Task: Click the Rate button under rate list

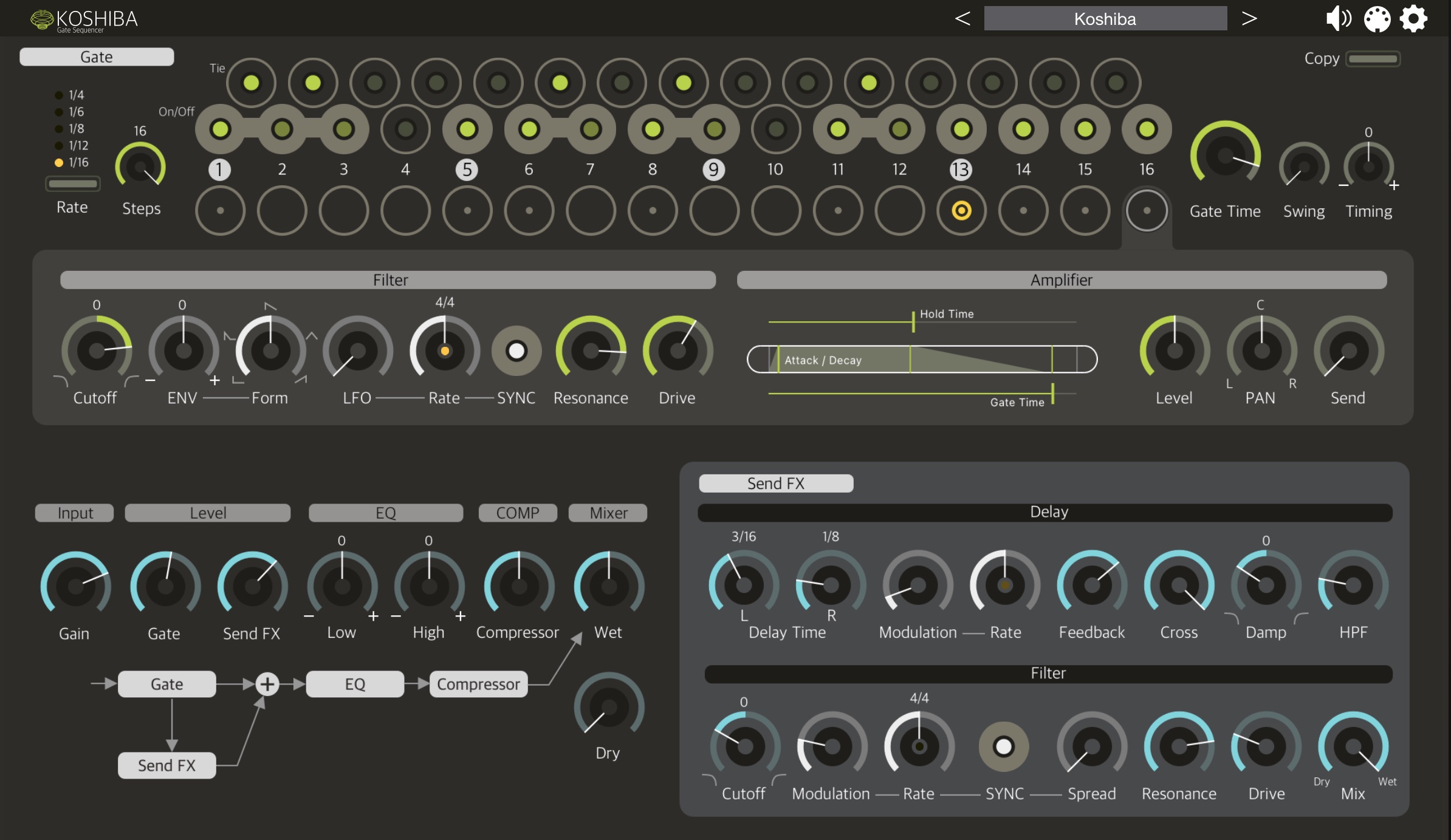Action: pyautogui.click(x=72, y=183)
